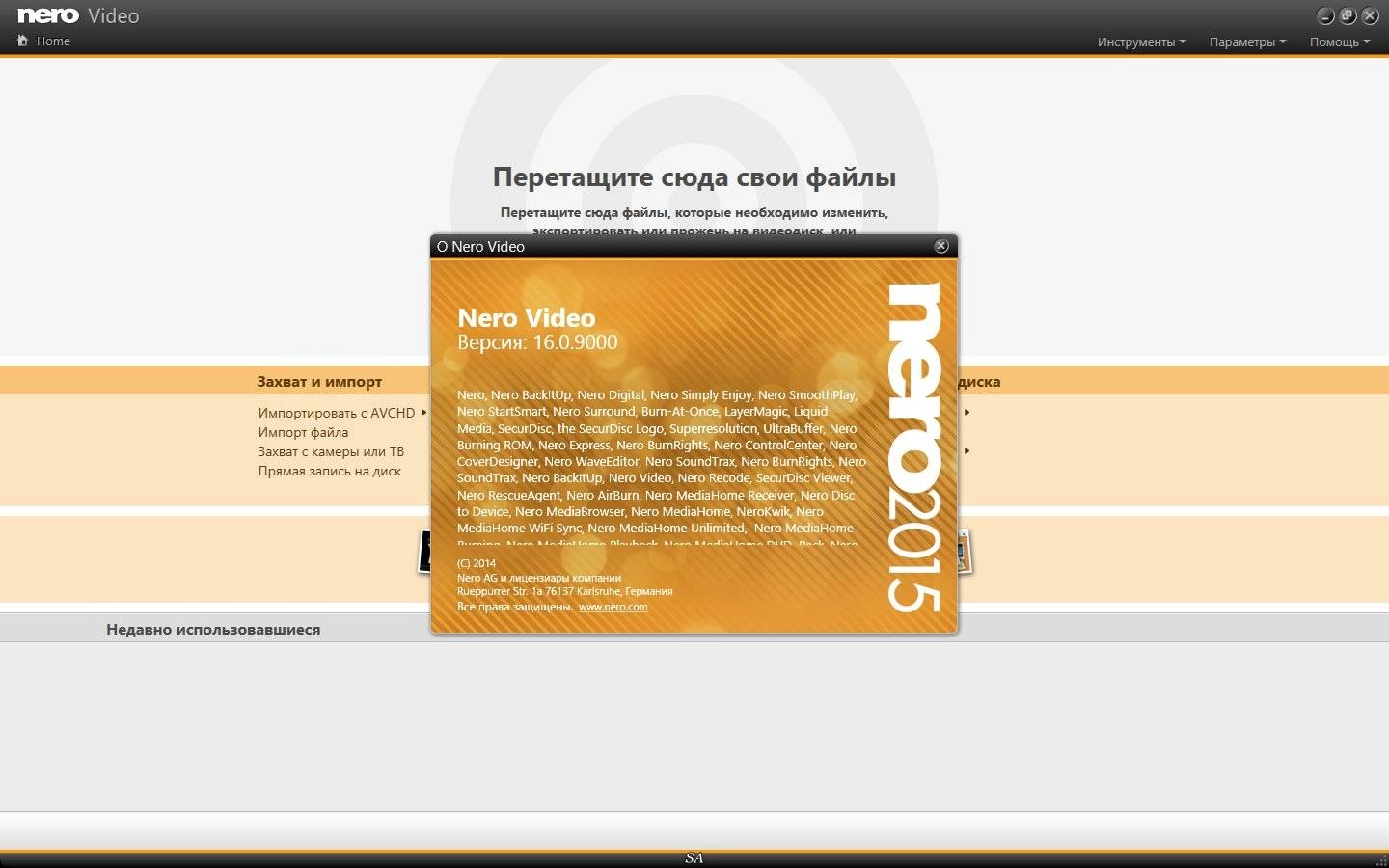
Task: Open the Помощь menu
Action: pyautogui.click(x=1339, y=41)
